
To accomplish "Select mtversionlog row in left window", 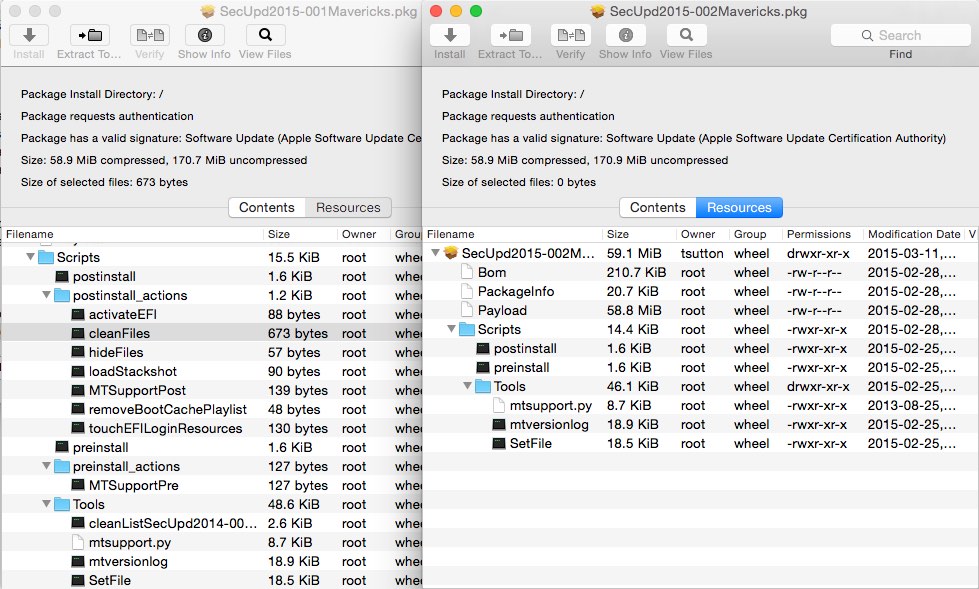I will pyautogui.click(x=212, y=562).
